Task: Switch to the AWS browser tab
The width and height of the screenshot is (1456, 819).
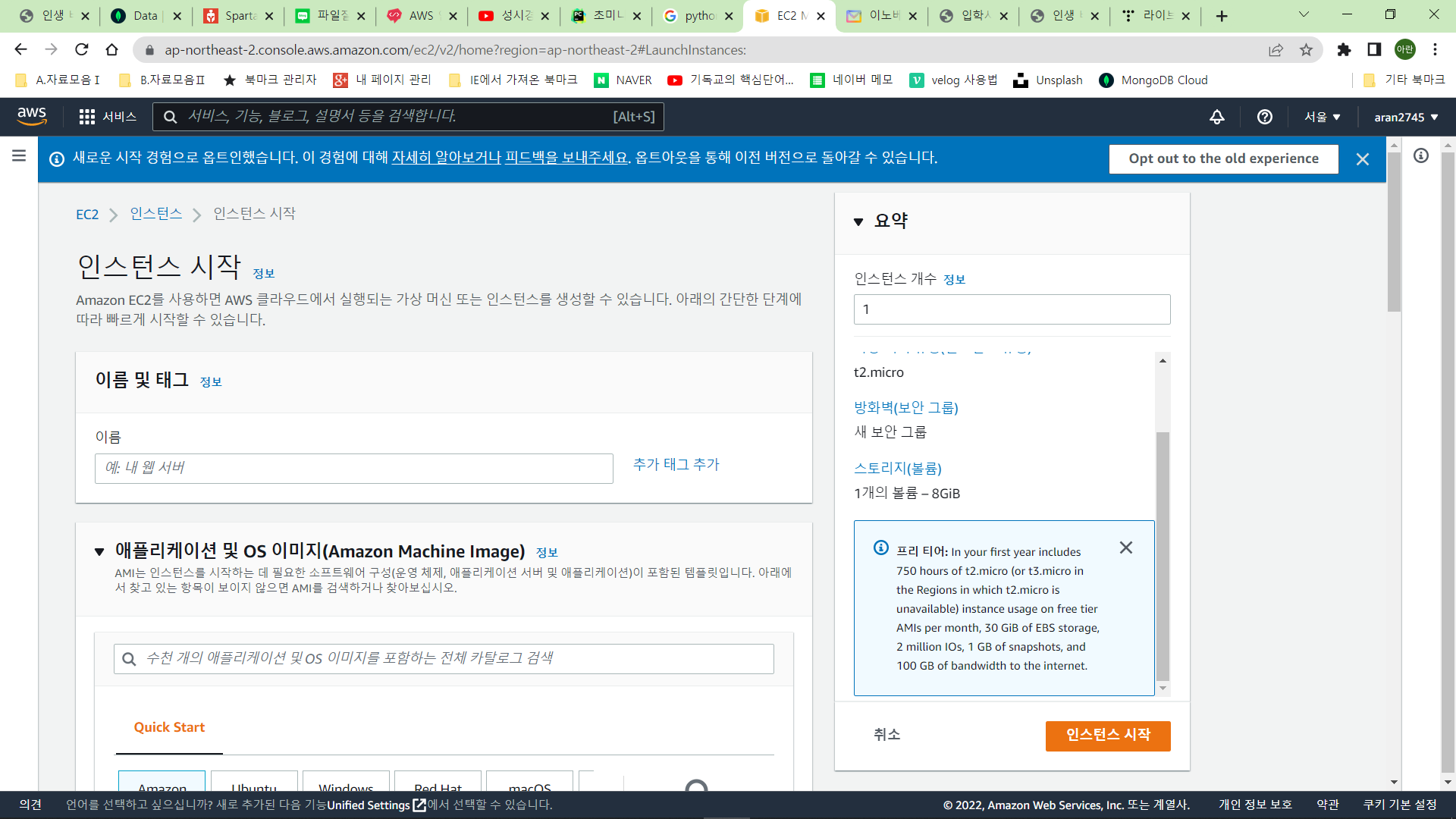Action: 422,16
